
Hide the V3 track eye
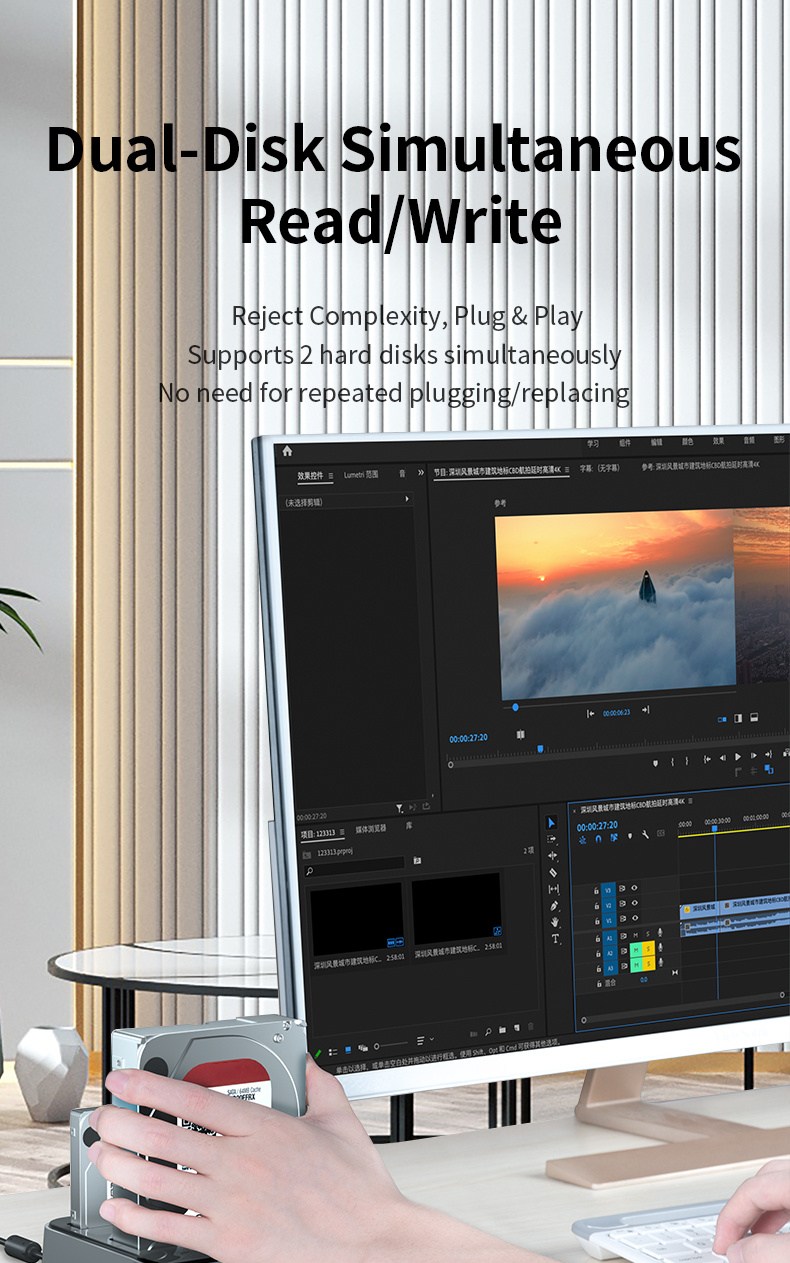(x=634, y=887)
